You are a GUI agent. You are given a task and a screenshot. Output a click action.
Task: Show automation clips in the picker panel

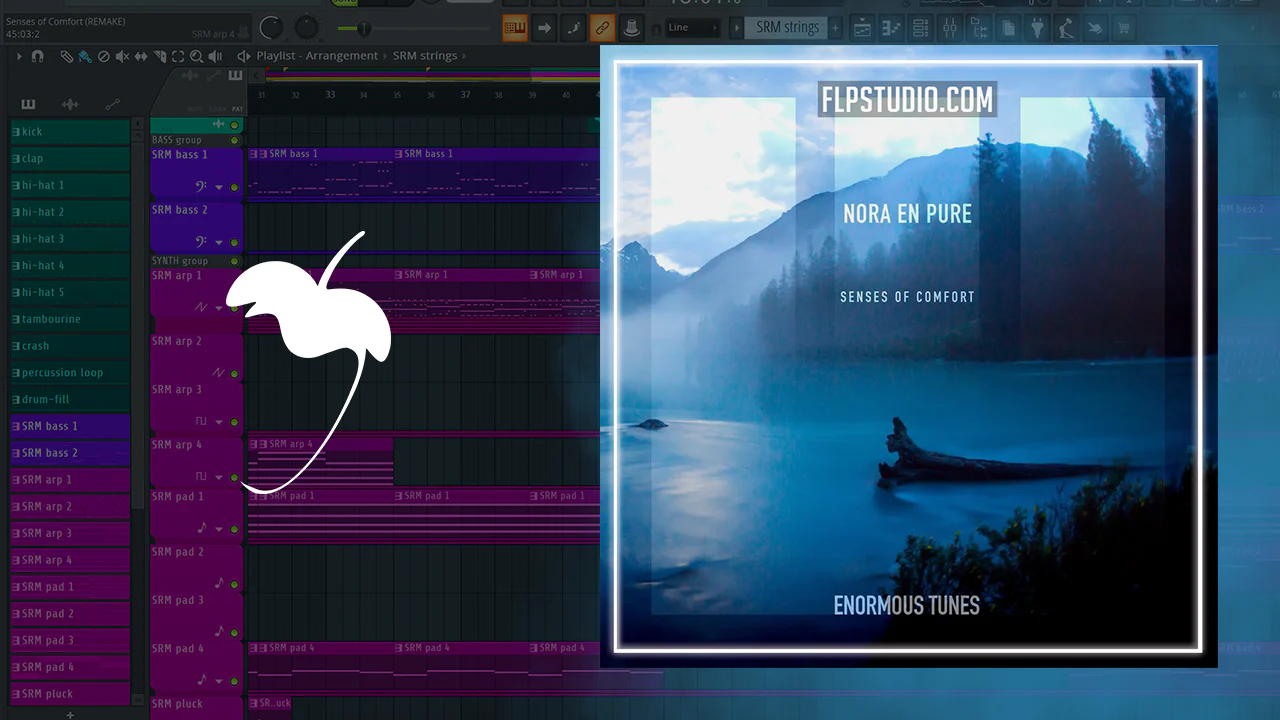coord(112,104)
